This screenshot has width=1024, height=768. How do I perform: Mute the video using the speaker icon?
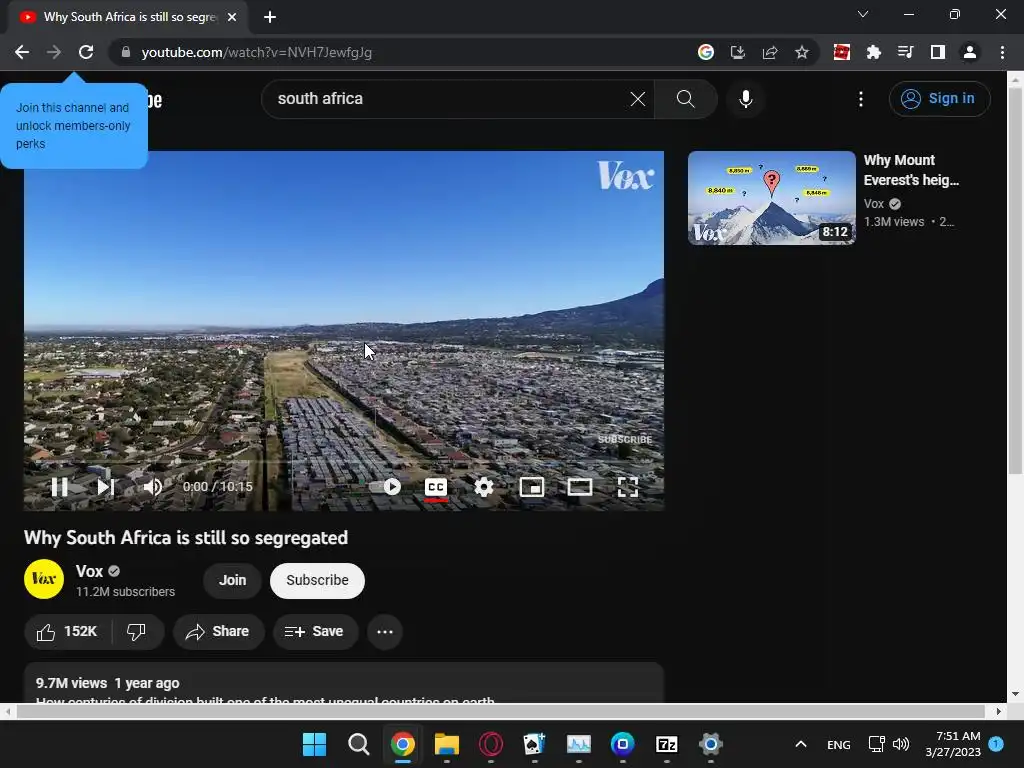153,487
